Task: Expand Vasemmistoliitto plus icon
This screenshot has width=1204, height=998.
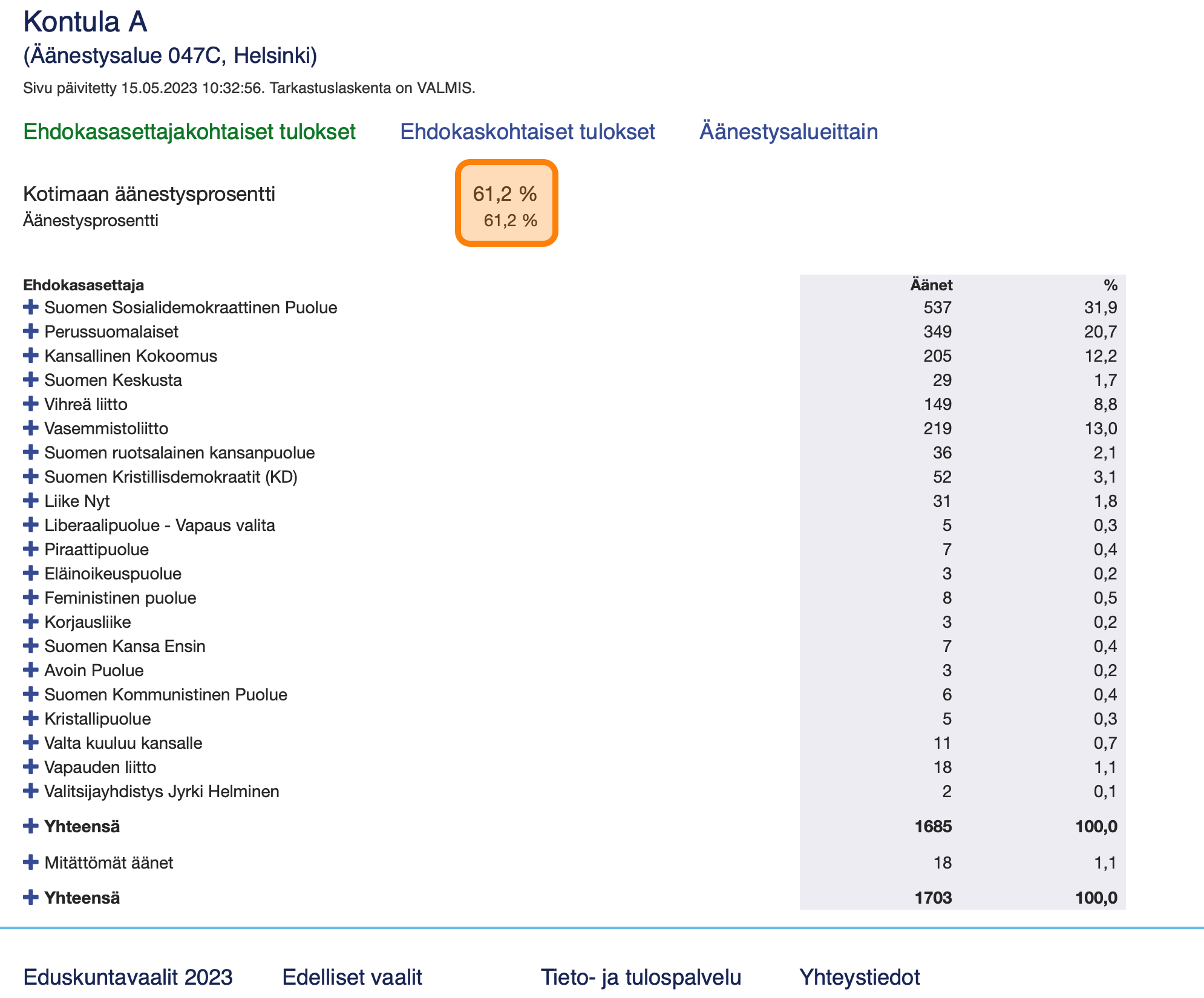Action: pos(30,428)
